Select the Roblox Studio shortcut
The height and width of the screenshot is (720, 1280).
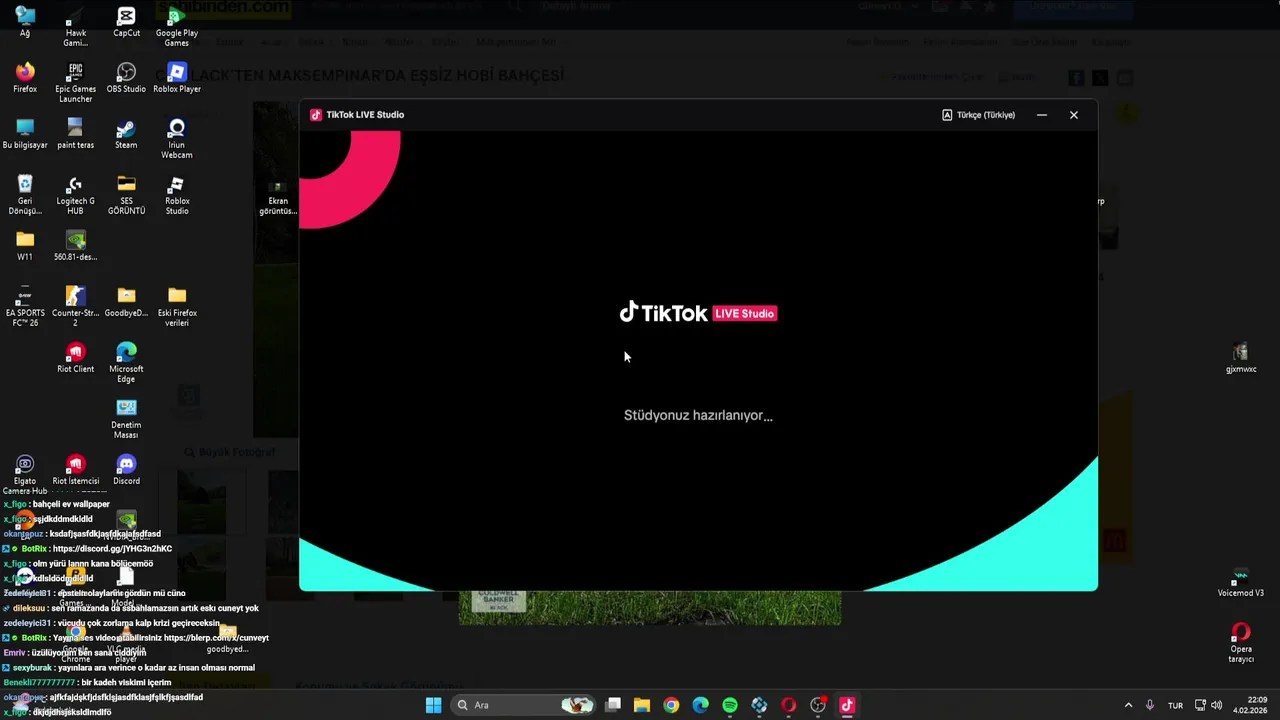click(x=177, y=195)
